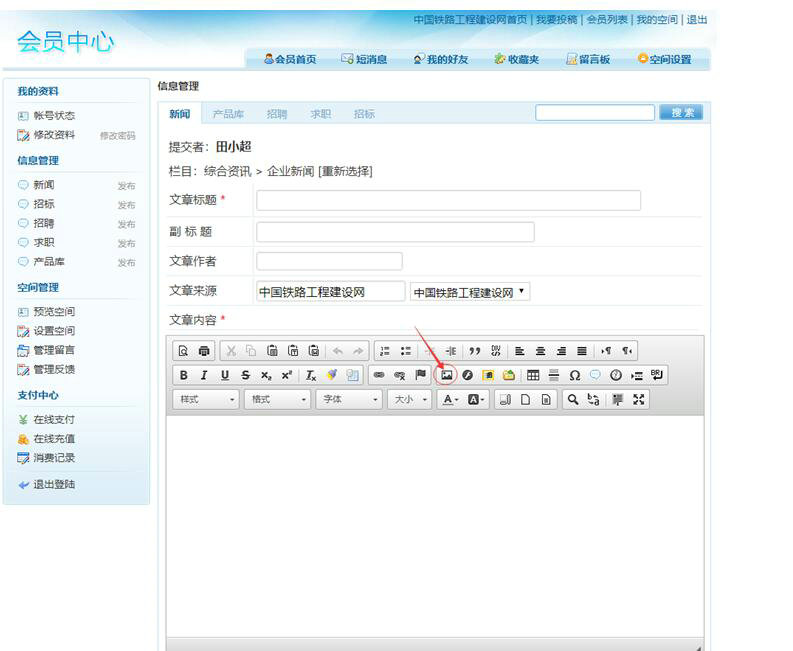Open the 字体 font dropdown
793x651 pixels.
pyautogui.click(x=349, y=399)
